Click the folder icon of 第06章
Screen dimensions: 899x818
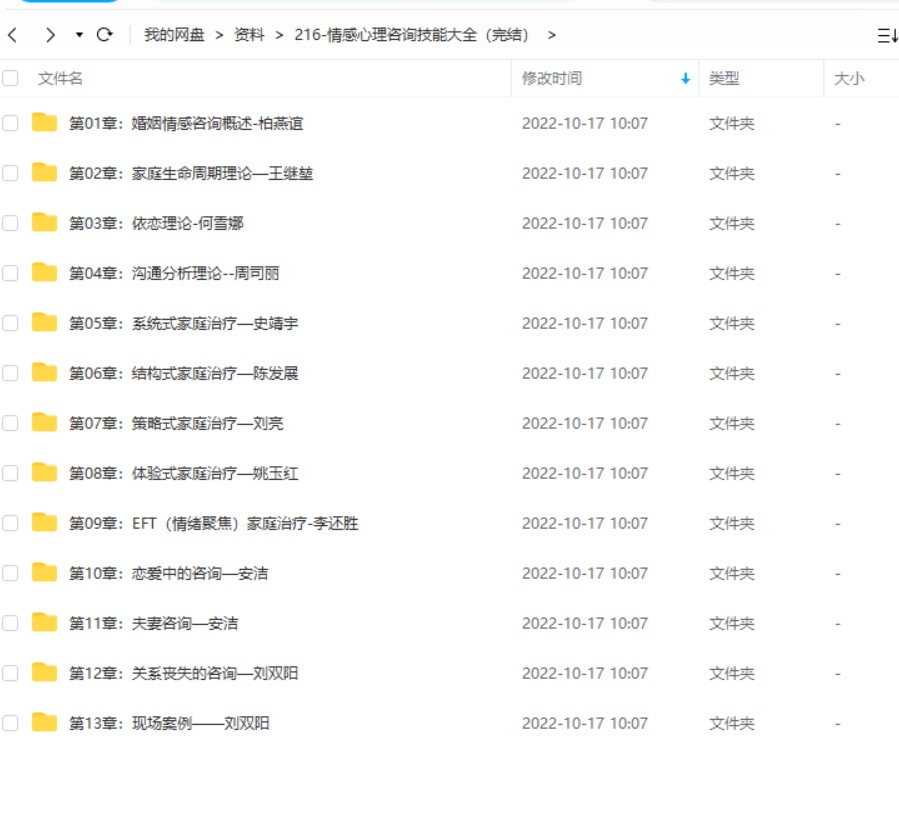click(44, 372)
